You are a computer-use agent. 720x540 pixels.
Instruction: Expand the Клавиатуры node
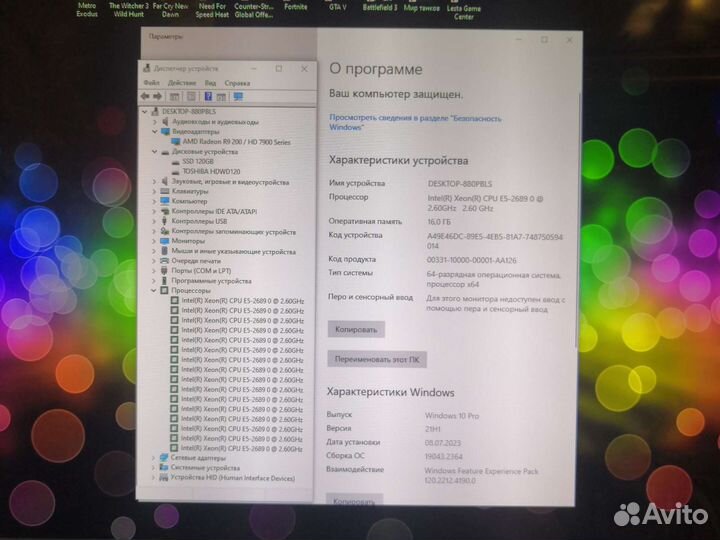pos(154,191)
